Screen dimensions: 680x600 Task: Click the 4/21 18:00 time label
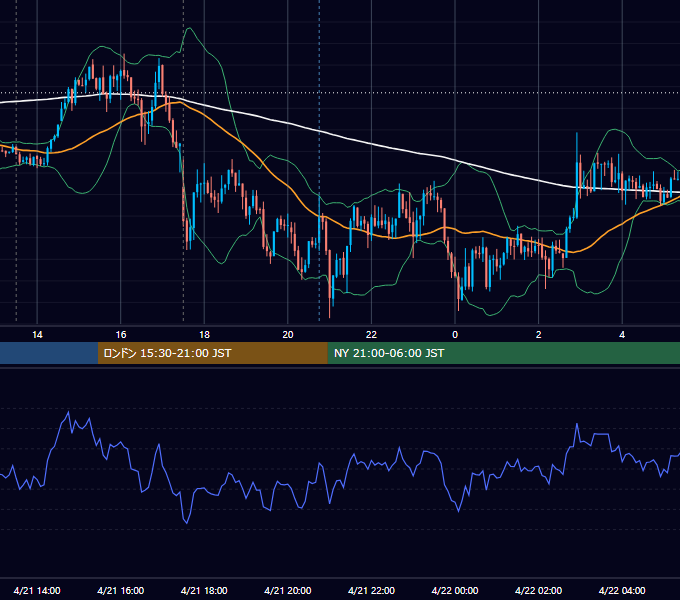coord(204,590)
